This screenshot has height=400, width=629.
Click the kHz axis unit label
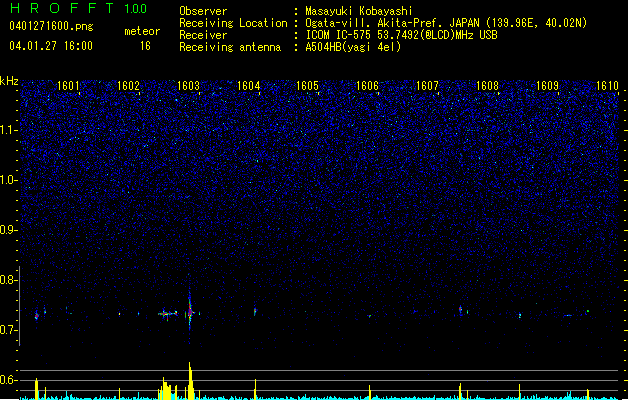click(9, 81)
